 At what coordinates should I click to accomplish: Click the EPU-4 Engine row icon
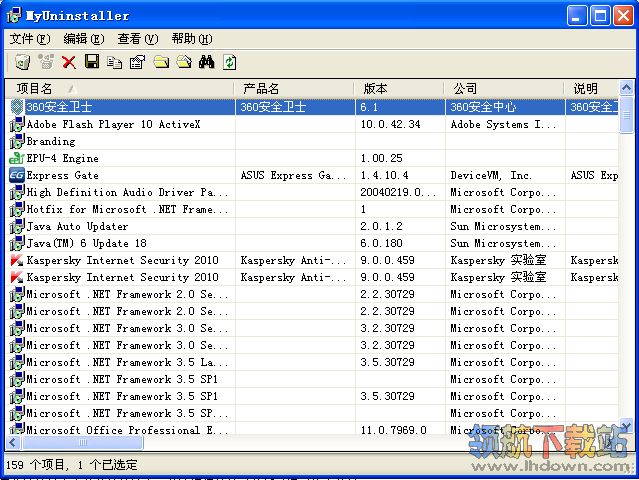click(x=16, y=158)
